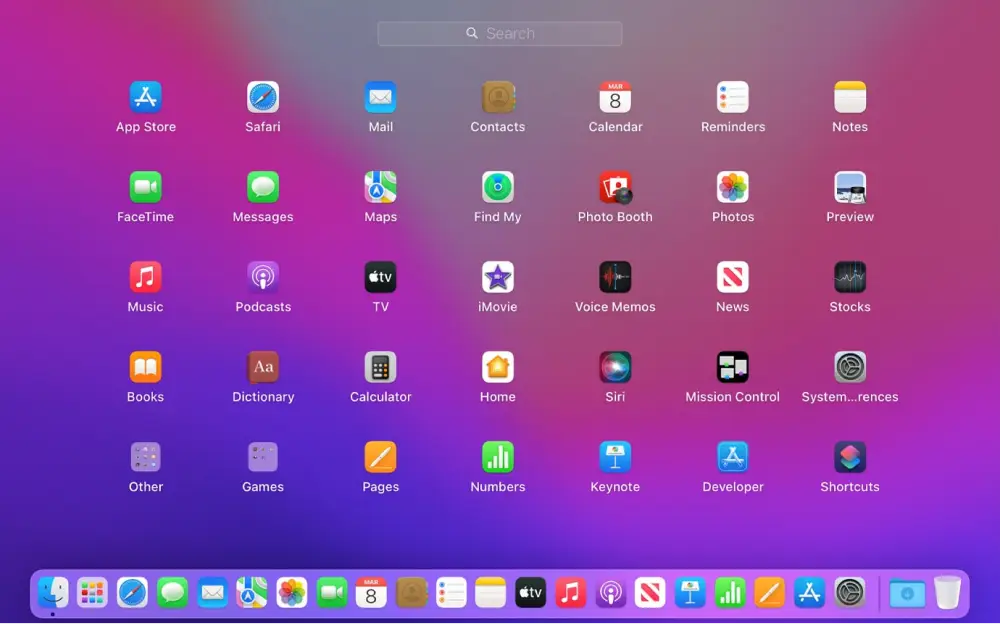Screen dimensions: 1000x624
Task: Click the Search field at the top
Action: pyautogui.click(x=499, y=33)
